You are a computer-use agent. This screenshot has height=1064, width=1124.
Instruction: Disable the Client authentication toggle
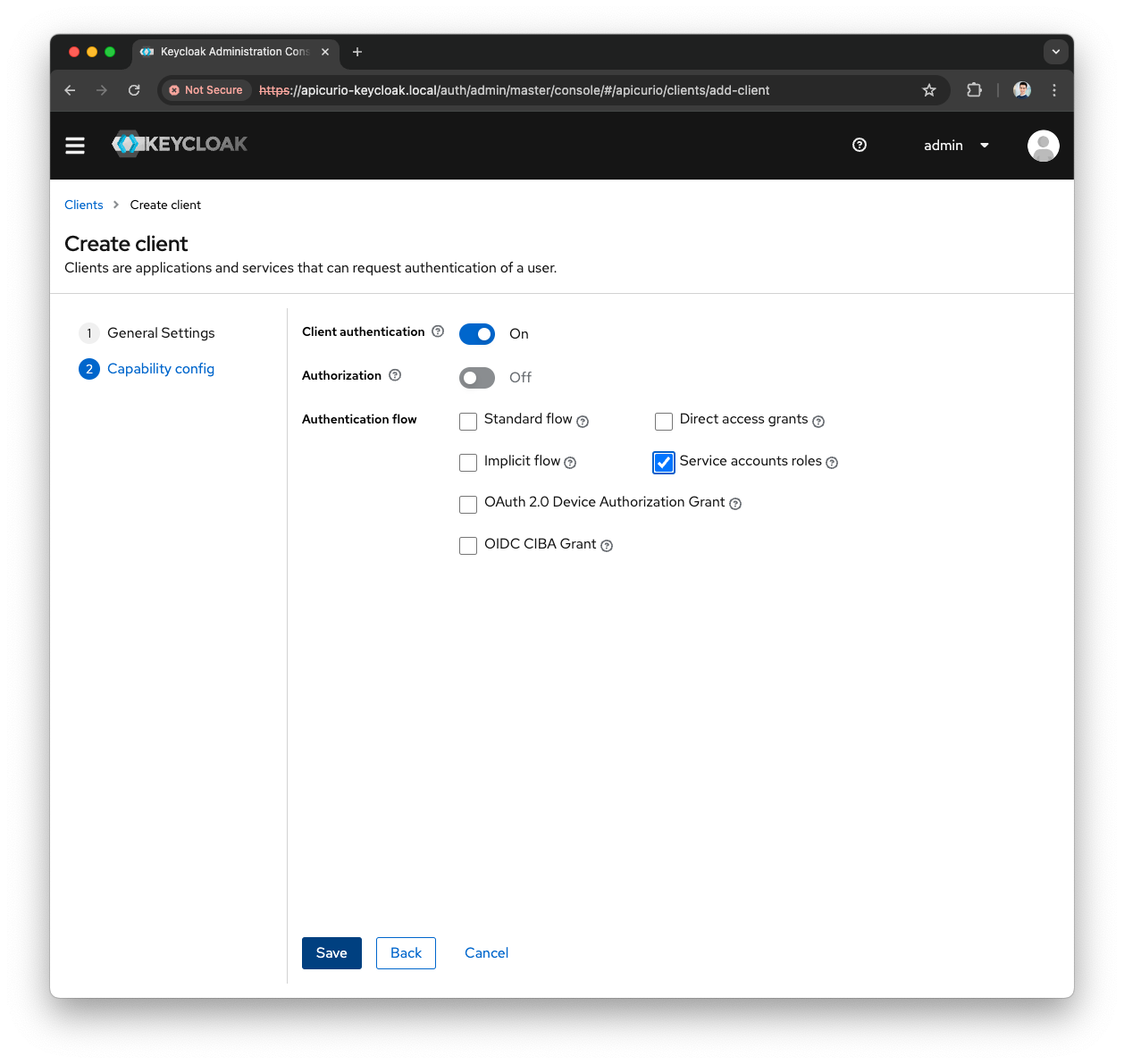[x=476, y=333]
